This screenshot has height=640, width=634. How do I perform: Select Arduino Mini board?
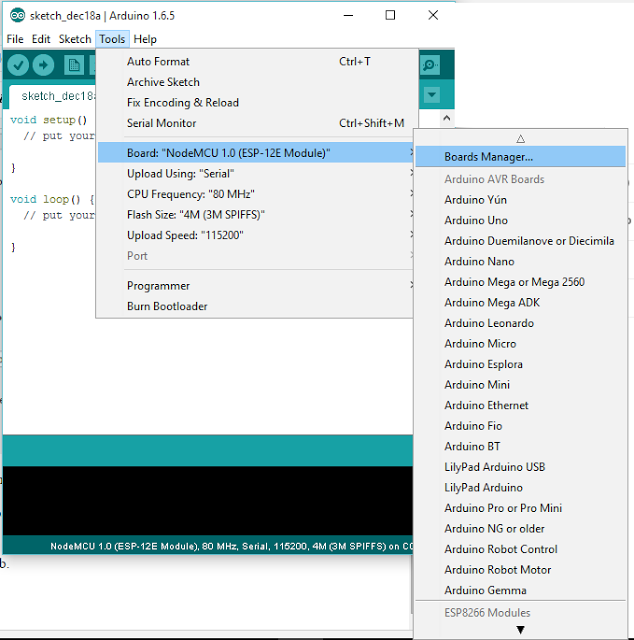(521, 385)
